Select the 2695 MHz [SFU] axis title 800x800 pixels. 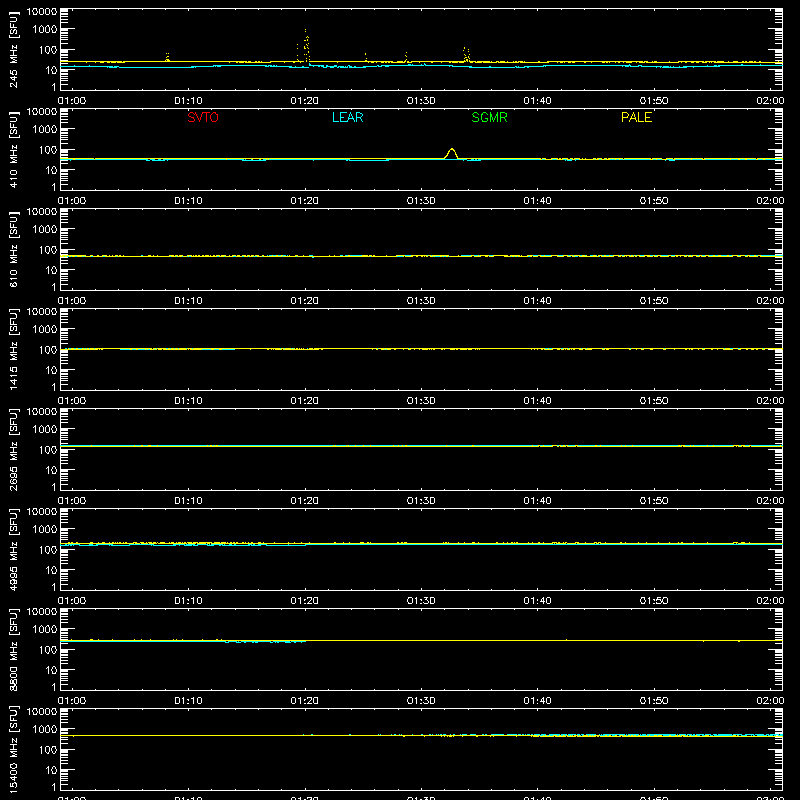[x=13, y=449]
